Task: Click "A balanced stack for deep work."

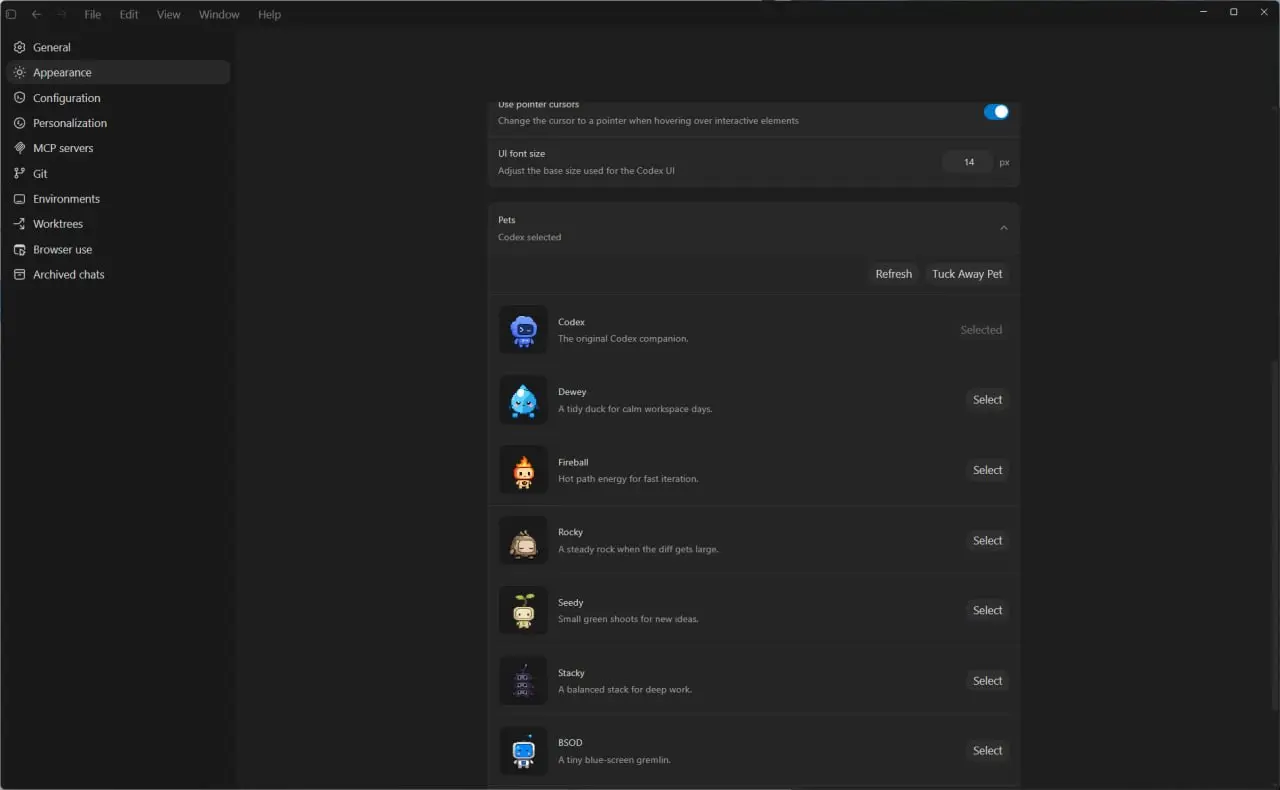Action: (625, 690)
